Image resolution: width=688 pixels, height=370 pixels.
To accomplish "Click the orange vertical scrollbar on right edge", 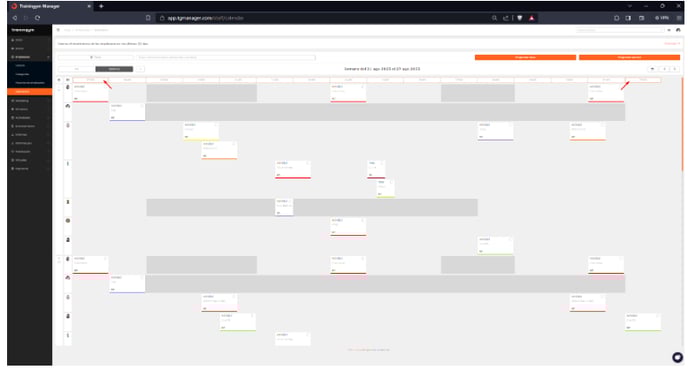I will [682, 124].
